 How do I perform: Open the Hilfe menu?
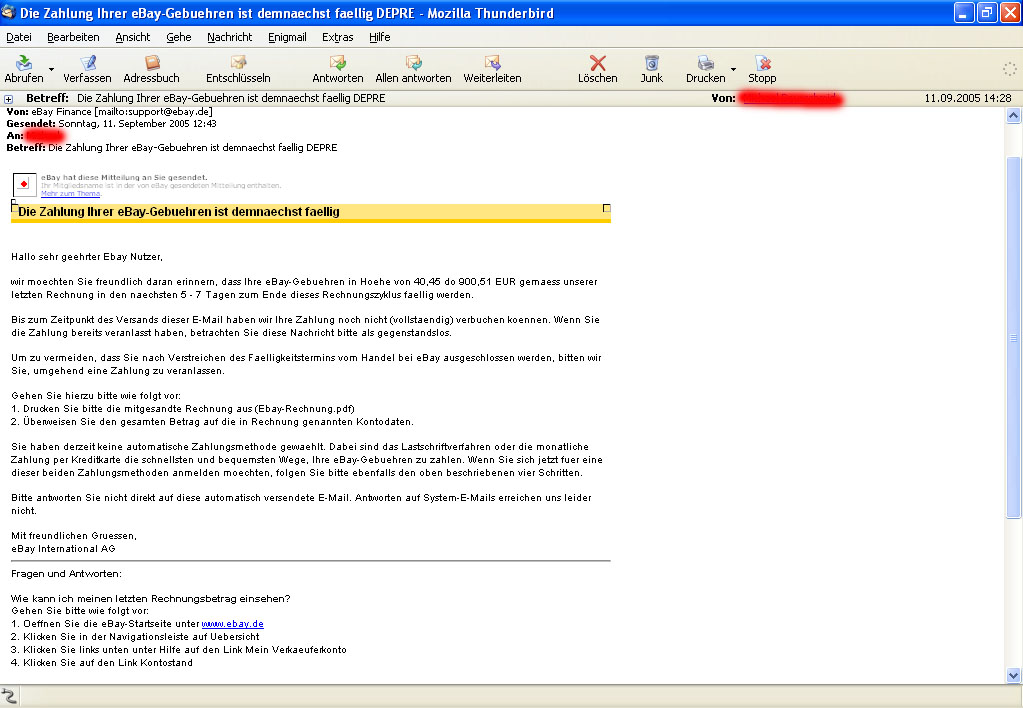click(380, 37)
